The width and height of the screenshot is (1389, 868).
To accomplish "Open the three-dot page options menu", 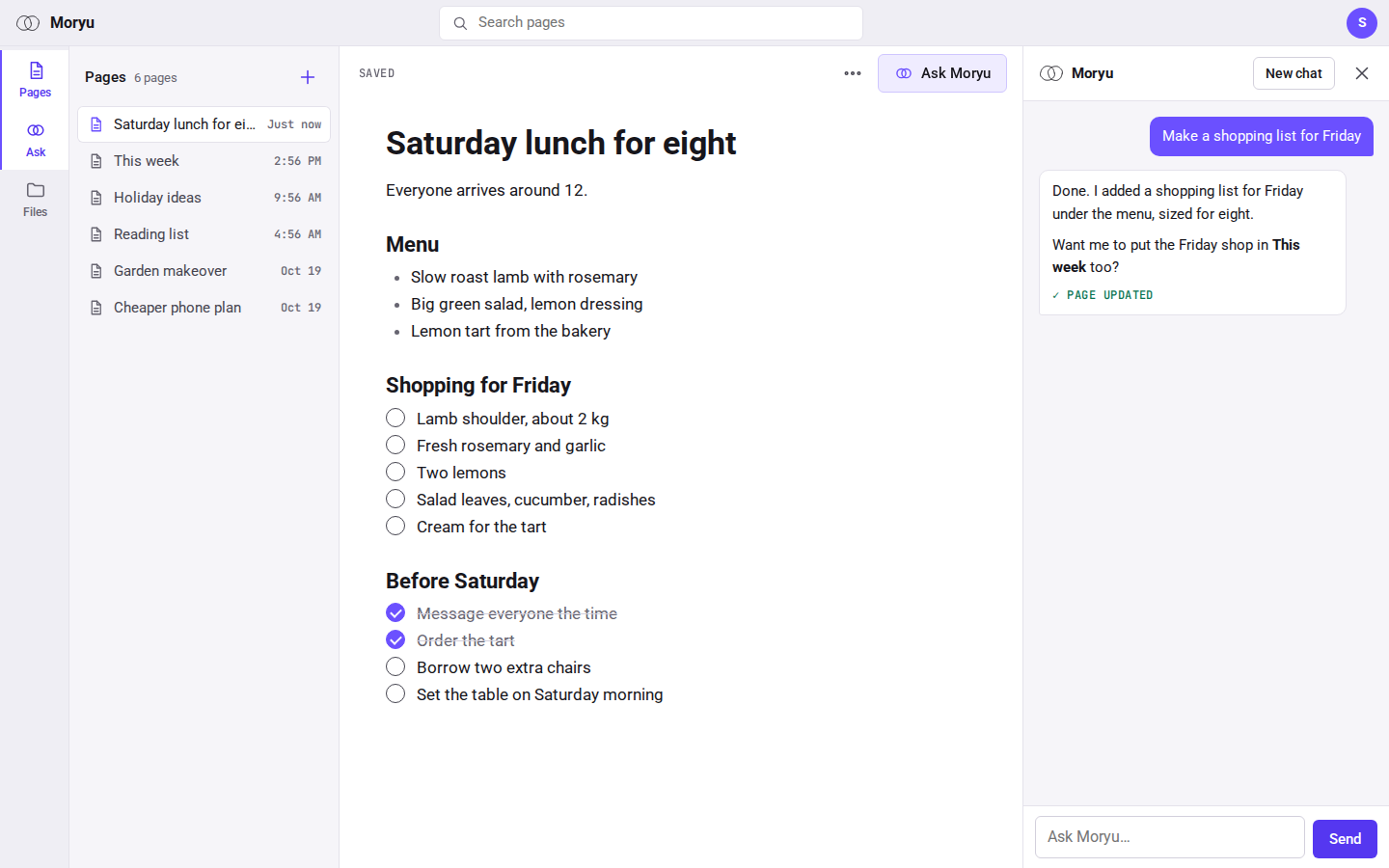I will 853,73.
